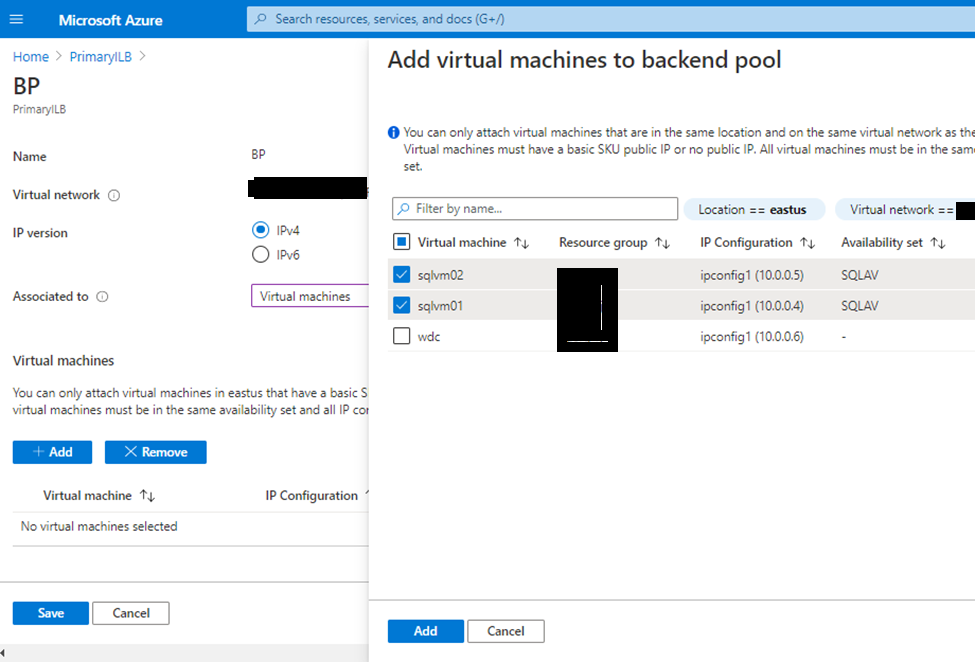The image size is (975, 662).
Task: Click ipconfig1 (10.0.0.6) cell
Action: click(752, 336)
